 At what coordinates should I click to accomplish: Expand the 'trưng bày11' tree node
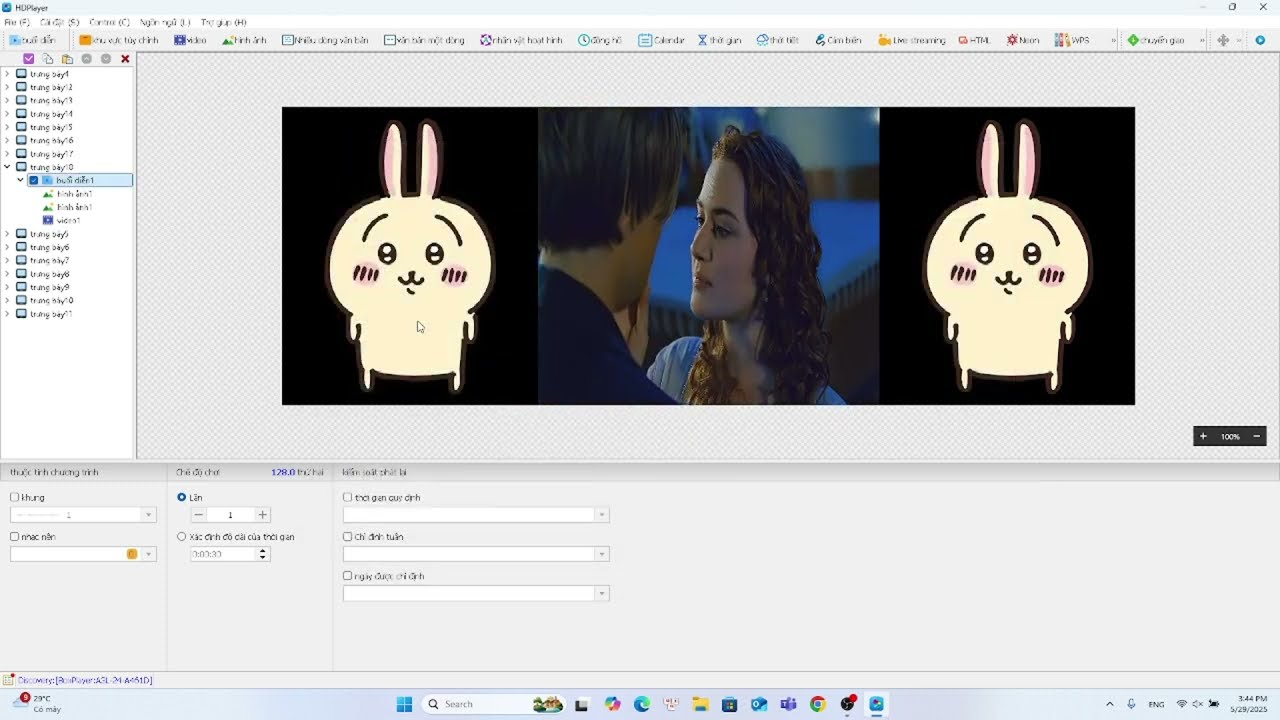[8, 314]
